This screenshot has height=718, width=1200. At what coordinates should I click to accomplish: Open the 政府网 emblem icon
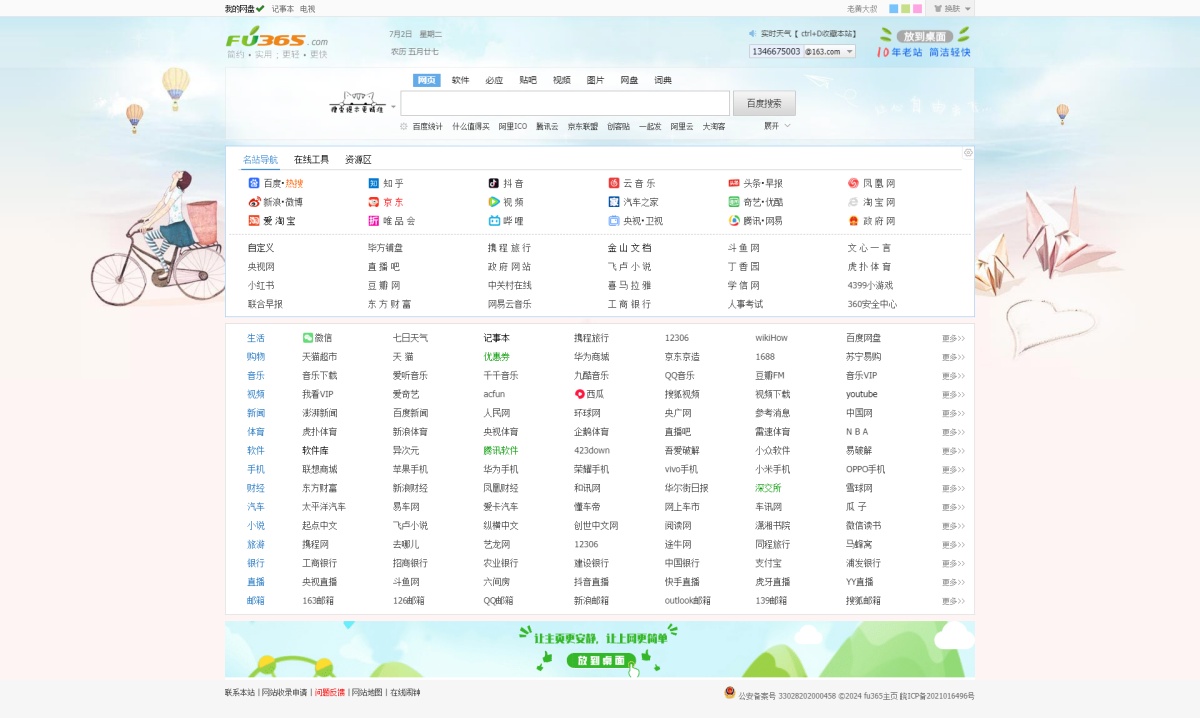(854, 221)
